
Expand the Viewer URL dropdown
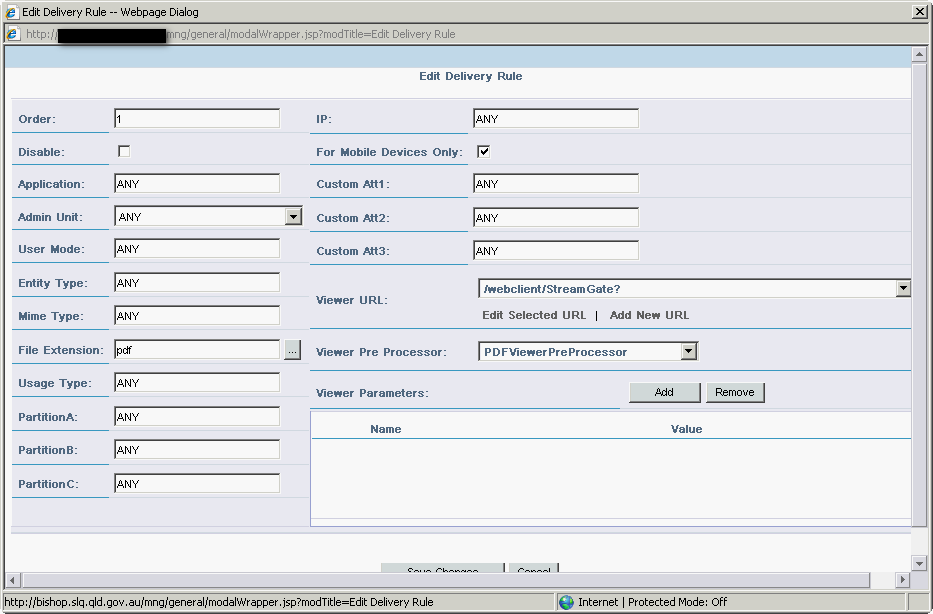[x=903, y=289]
